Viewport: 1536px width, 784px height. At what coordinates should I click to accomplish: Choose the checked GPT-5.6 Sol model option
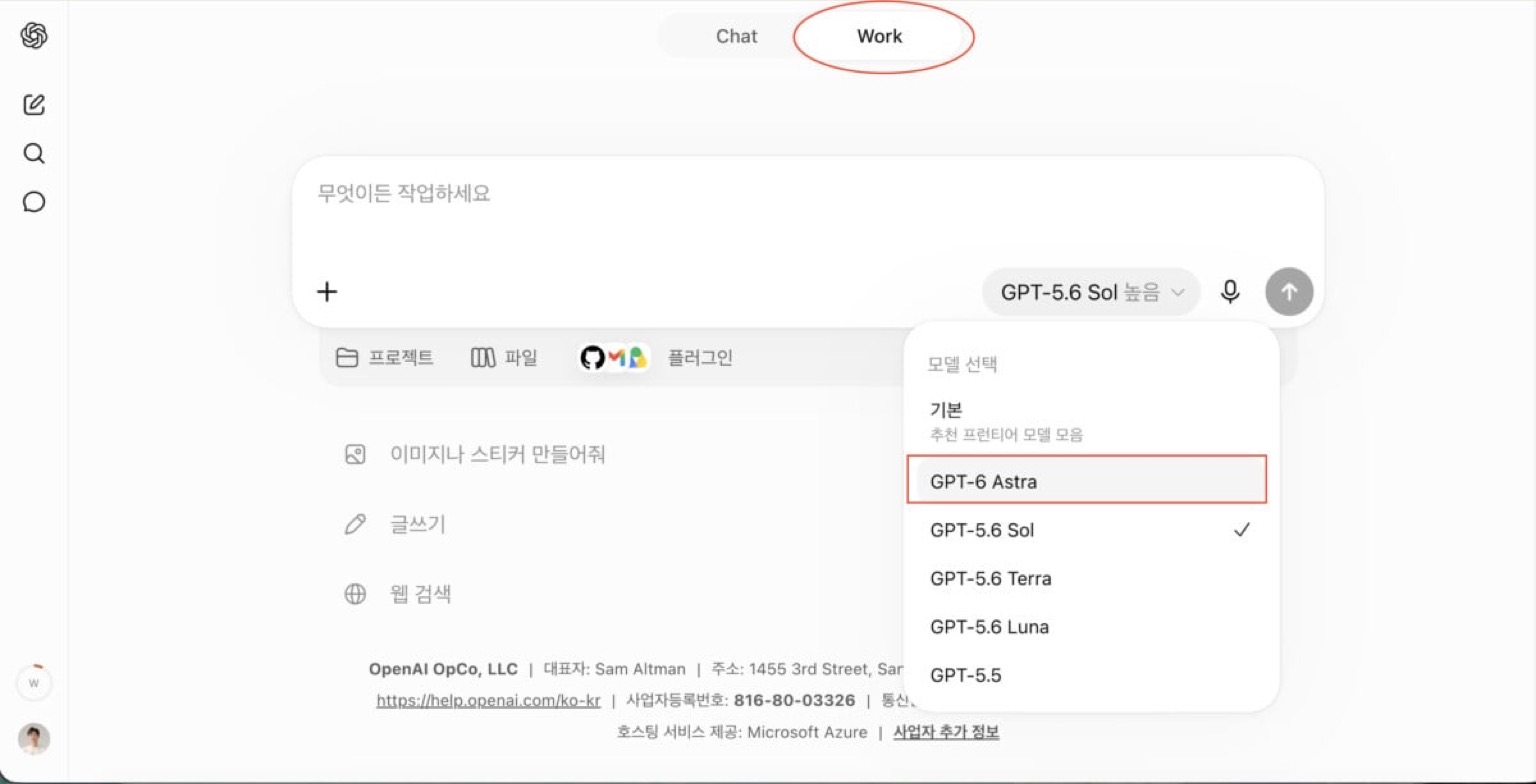point(1091,530)
